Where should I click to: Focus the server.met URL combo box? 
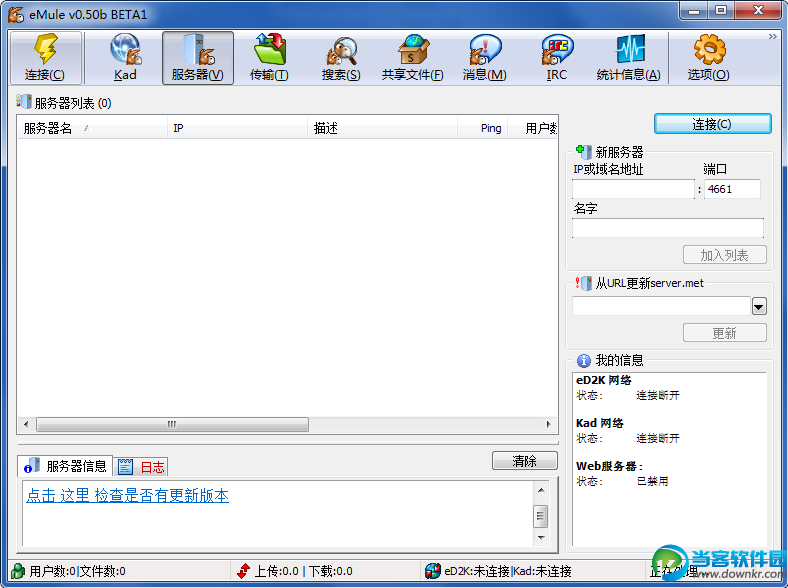tap(661, 306)
